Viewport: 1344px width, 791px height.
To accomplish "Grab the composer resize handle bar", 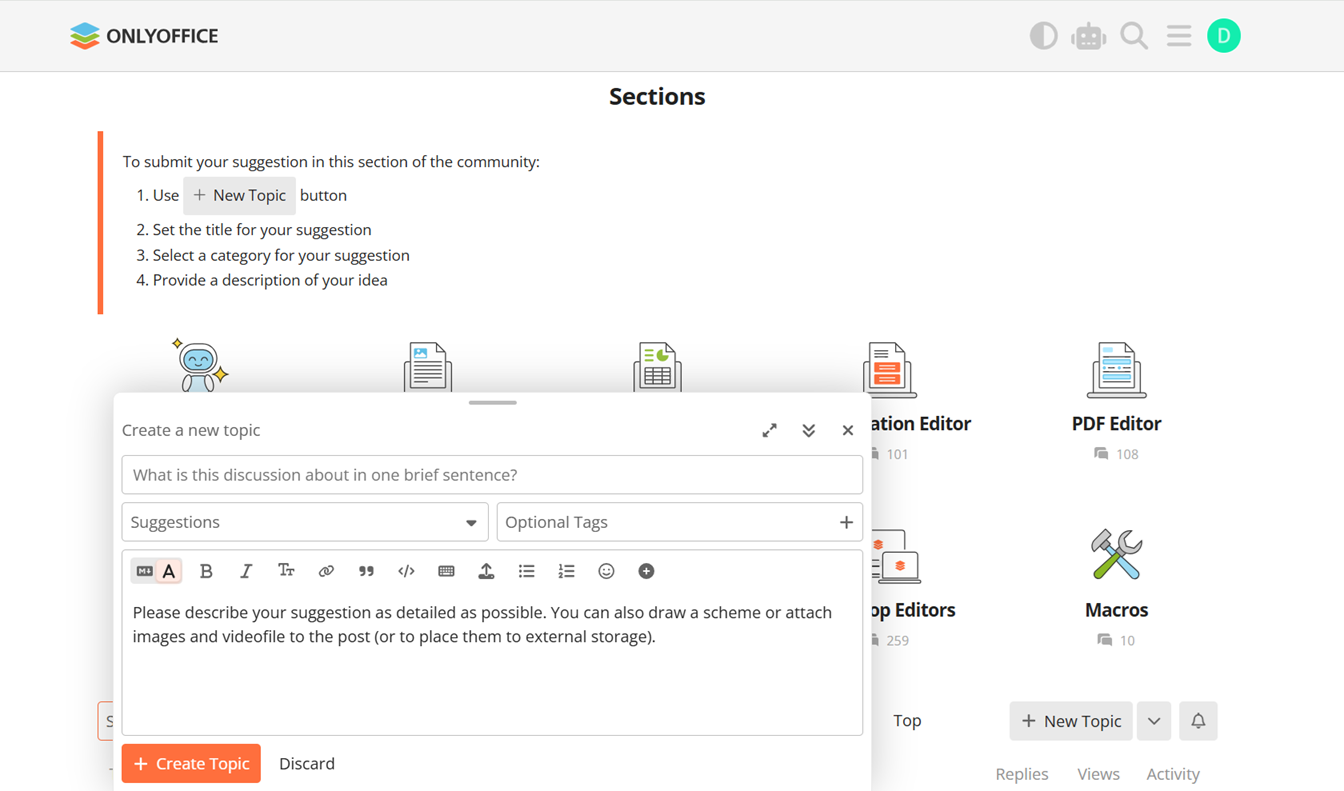I will click(x=492, y=402).
